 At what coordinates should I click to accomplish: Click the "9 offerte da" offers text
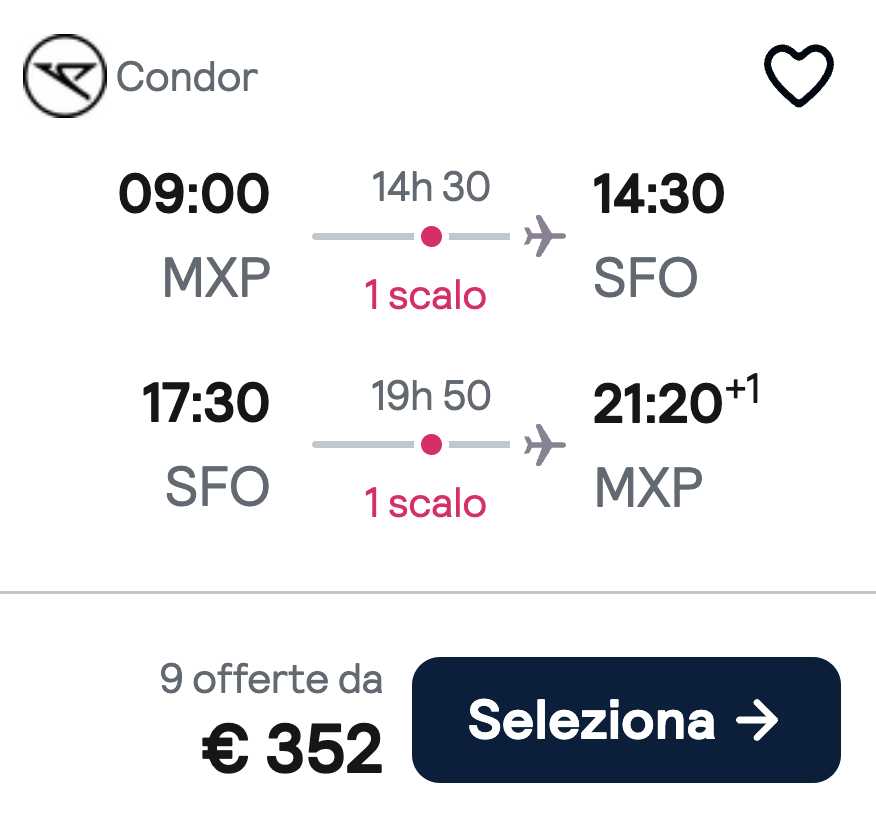pos(271,680)
